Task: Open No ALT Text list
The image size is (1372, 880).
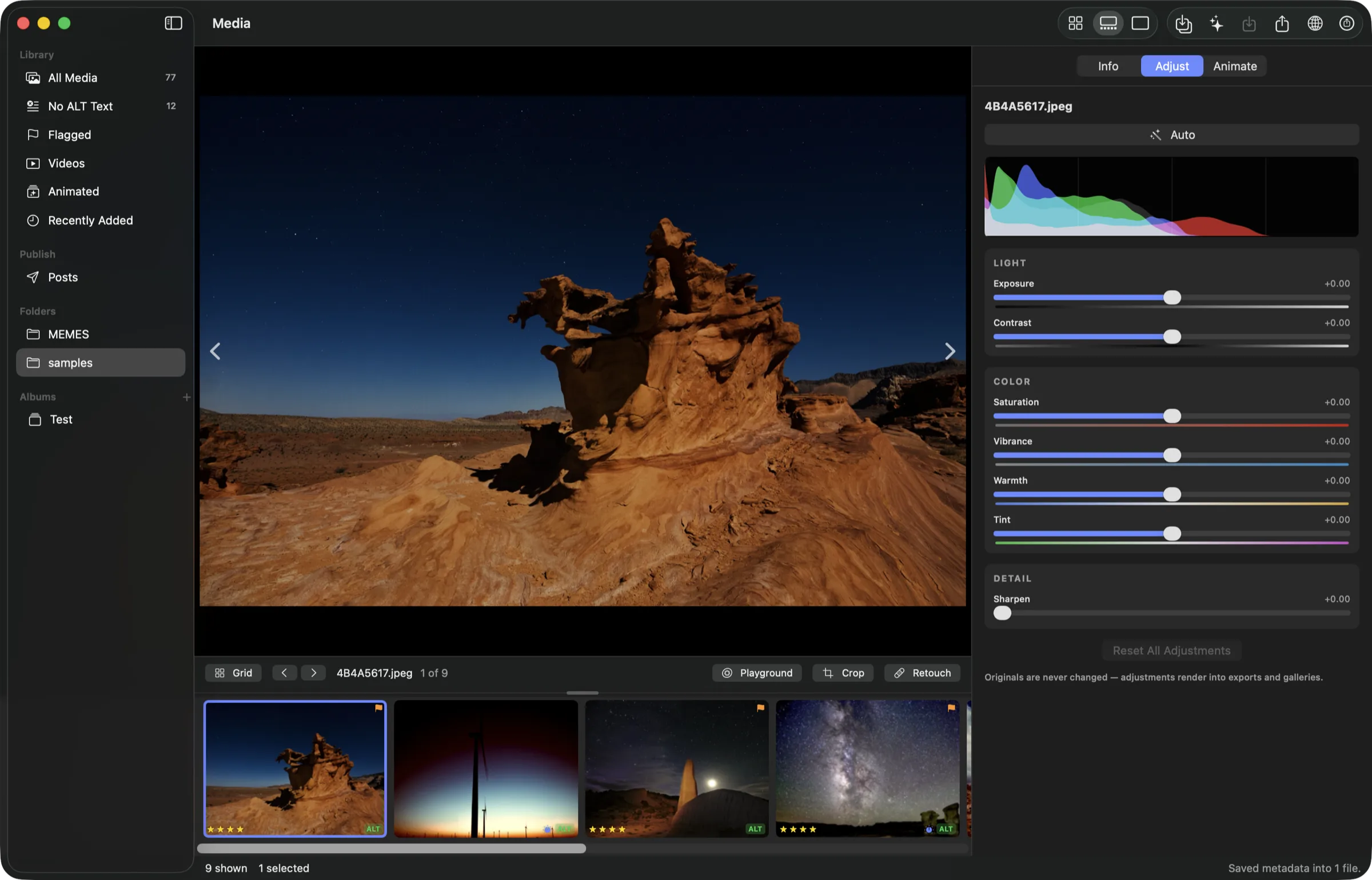Action: coord(101,106)
